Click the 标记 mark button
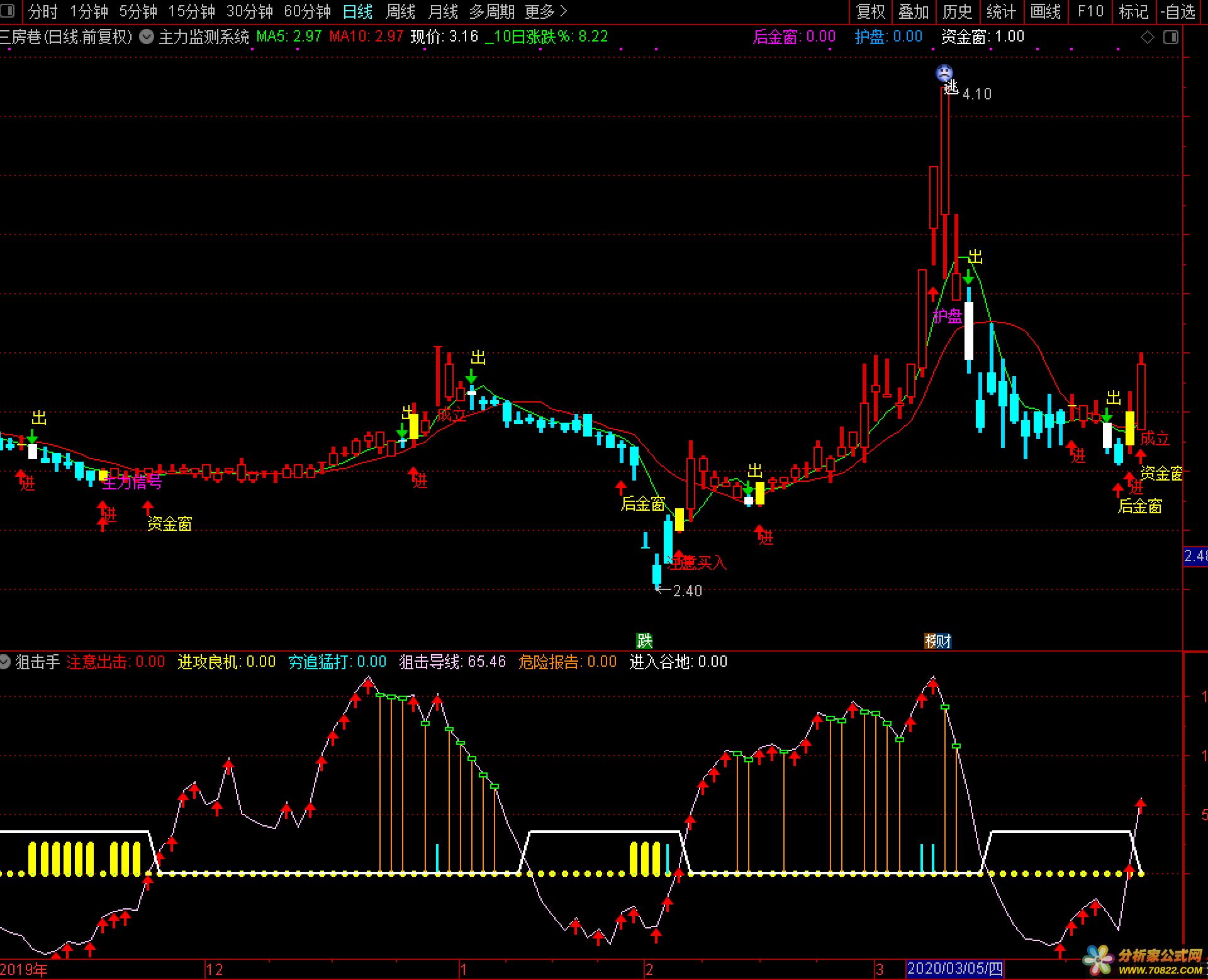Viewport: 1208px width, 980px height. [1134, 11]
